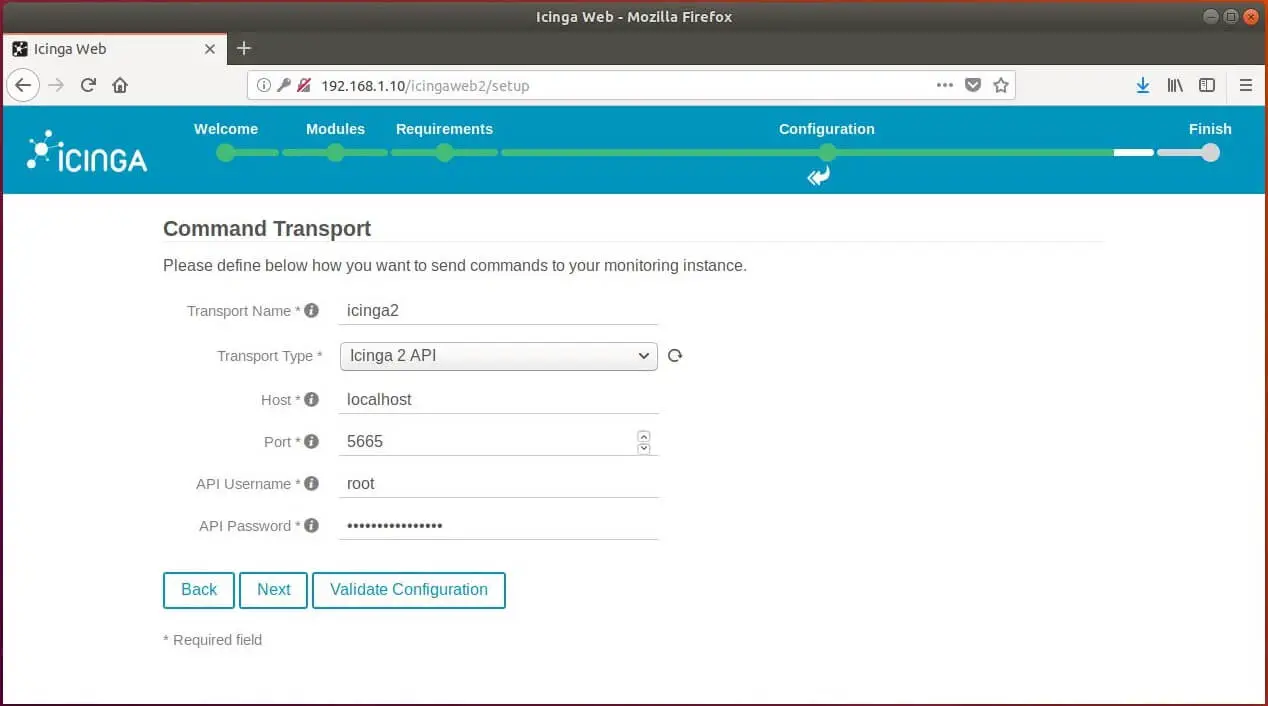
Task: Click the Welcome progress circle marker
Action: 226,153
